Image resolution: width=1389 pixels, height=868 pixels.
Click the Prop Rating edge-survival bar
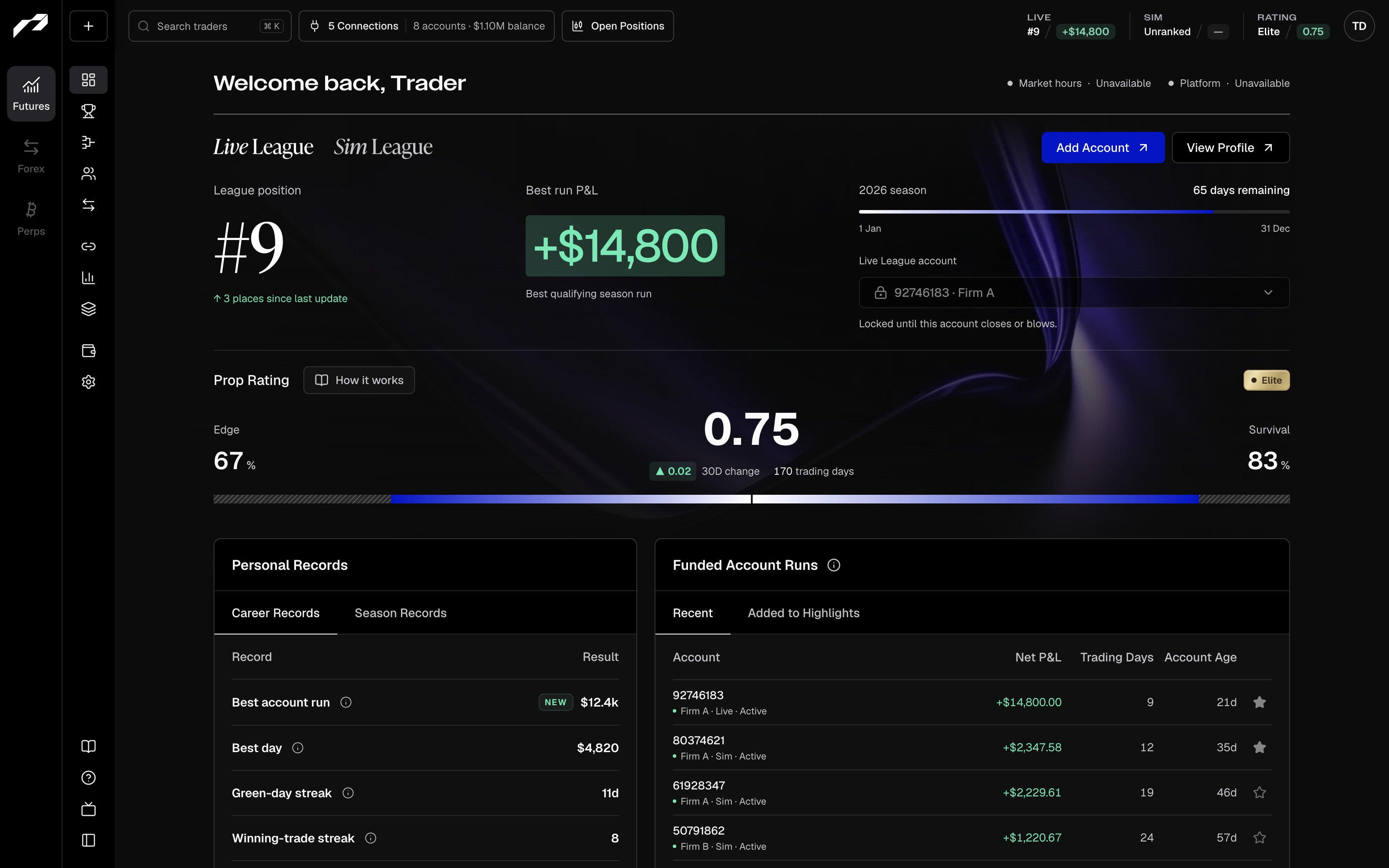click(751, 499)
